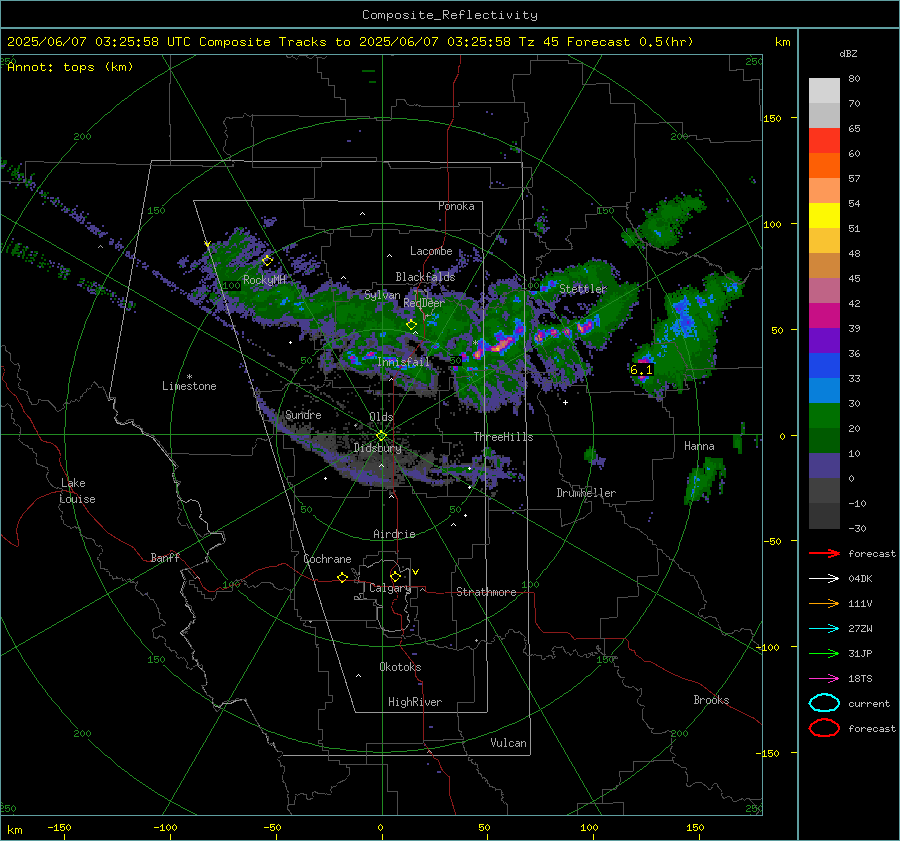Select the cyan 27ZW arrow symbol
Viewport: 900px width, 841px height.
tap(824, 629)
